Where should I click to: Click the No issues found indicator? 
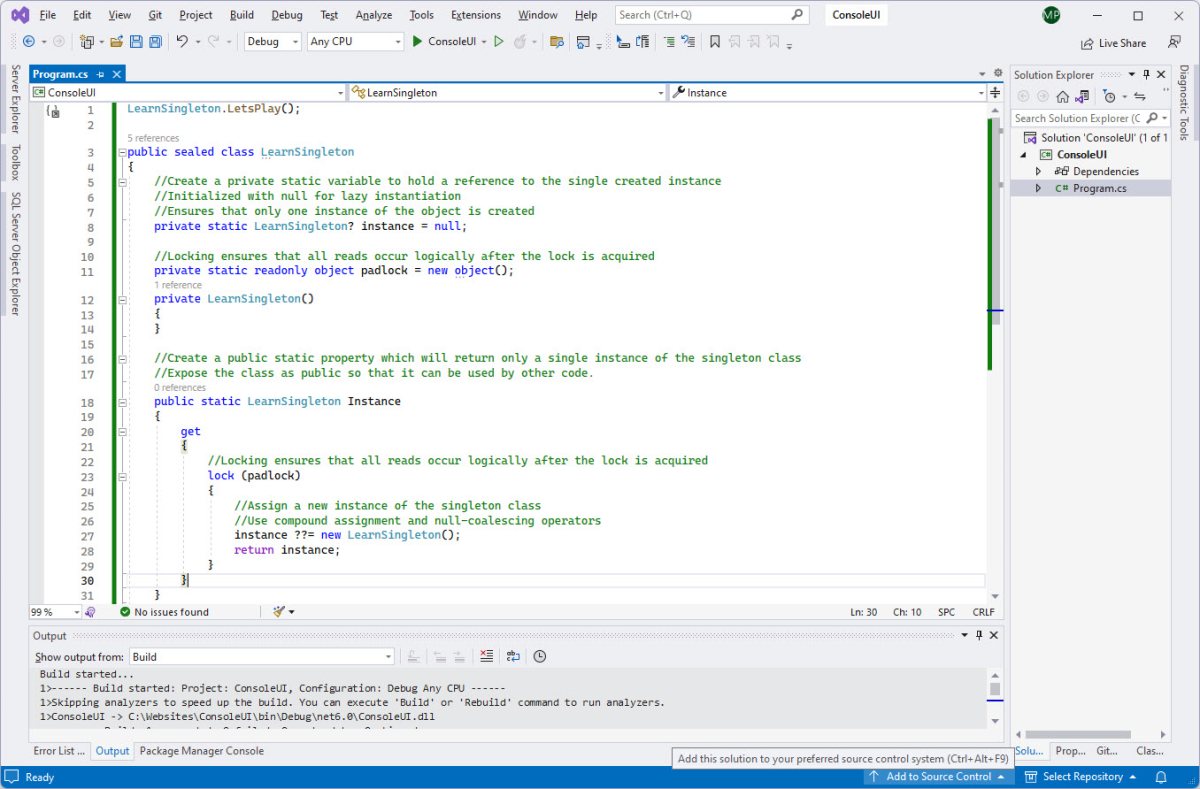[x=164, y=612]
